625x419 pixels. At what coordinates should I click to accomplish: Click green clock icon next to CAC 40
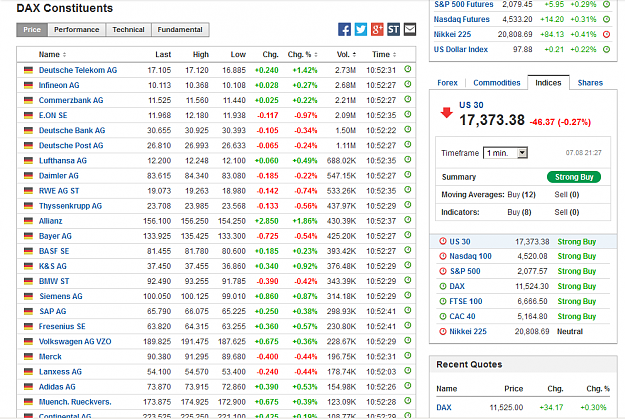point(443,317)
